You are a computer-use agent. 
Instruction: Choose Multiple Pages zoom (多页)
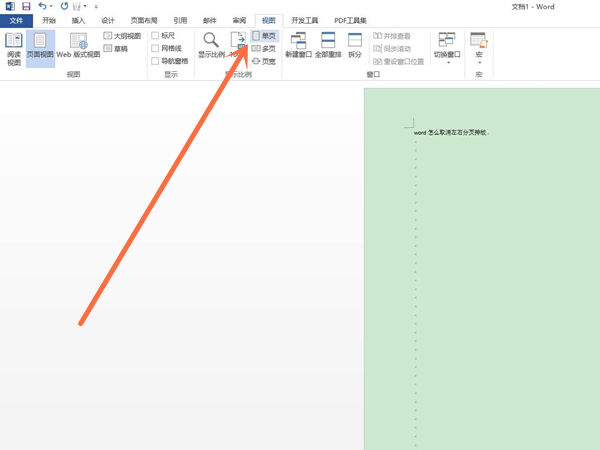click(x=264, y=49)
